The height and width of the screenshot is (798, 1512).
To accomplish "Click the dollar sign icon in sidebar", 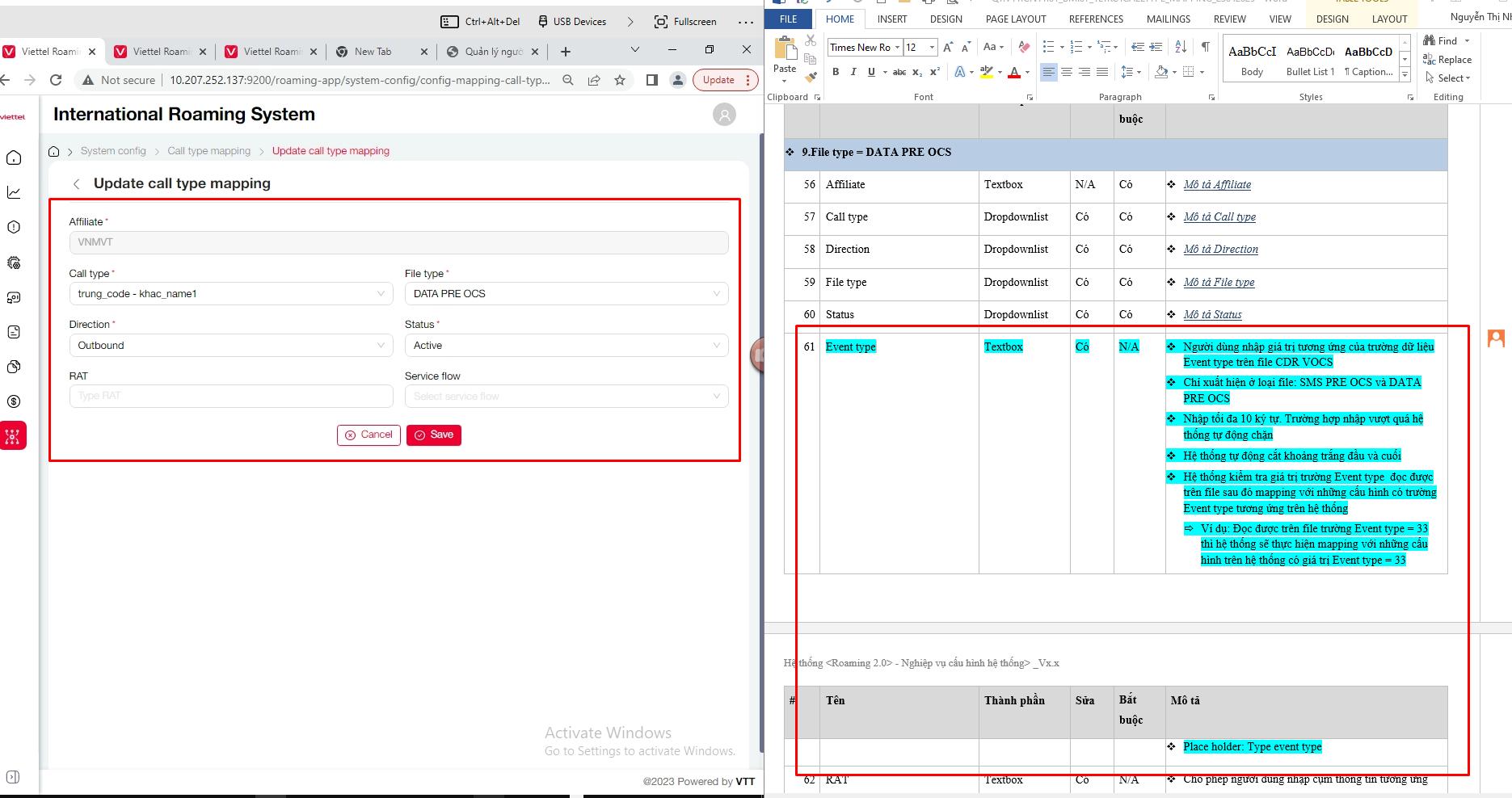I will [14, 401].
